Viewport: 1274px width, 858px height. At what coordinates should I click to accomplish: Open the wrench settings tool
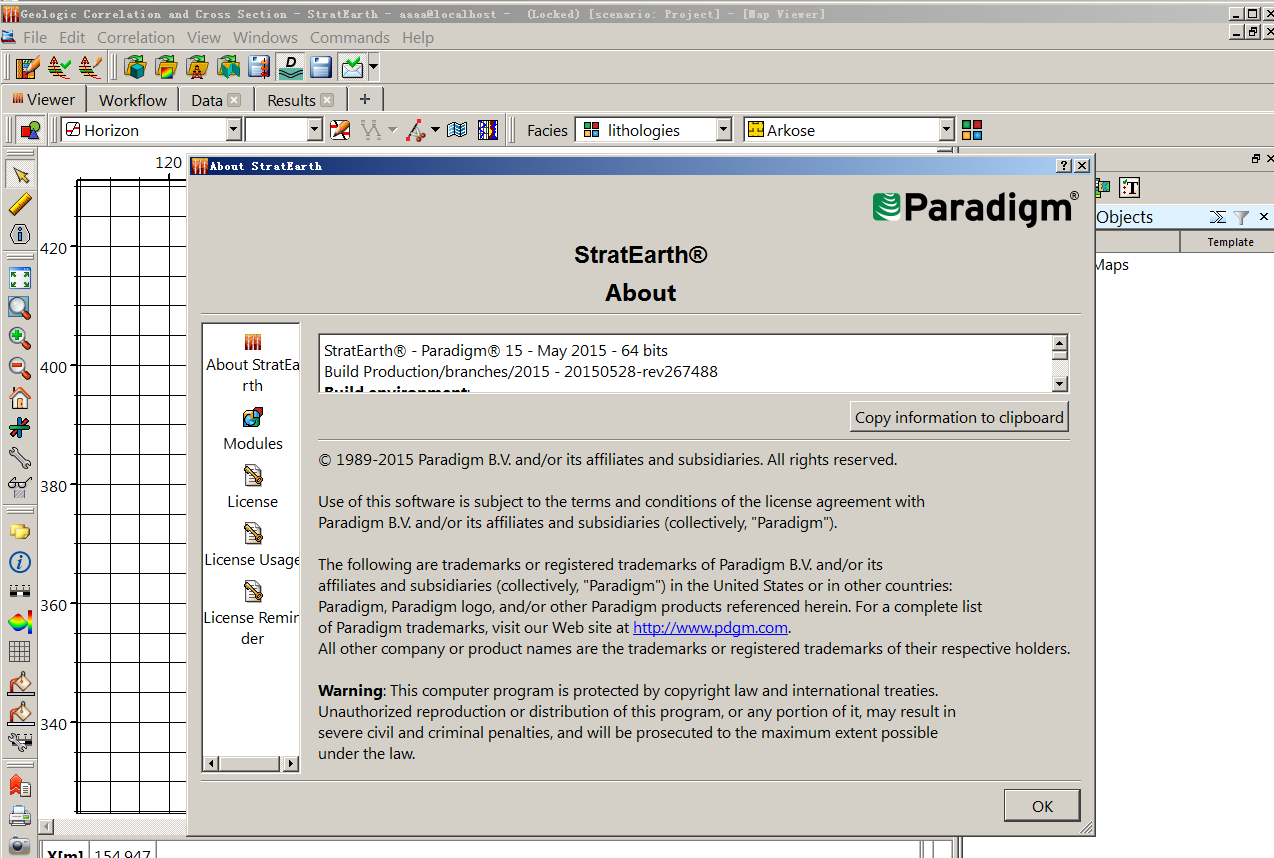pos(20,458)
